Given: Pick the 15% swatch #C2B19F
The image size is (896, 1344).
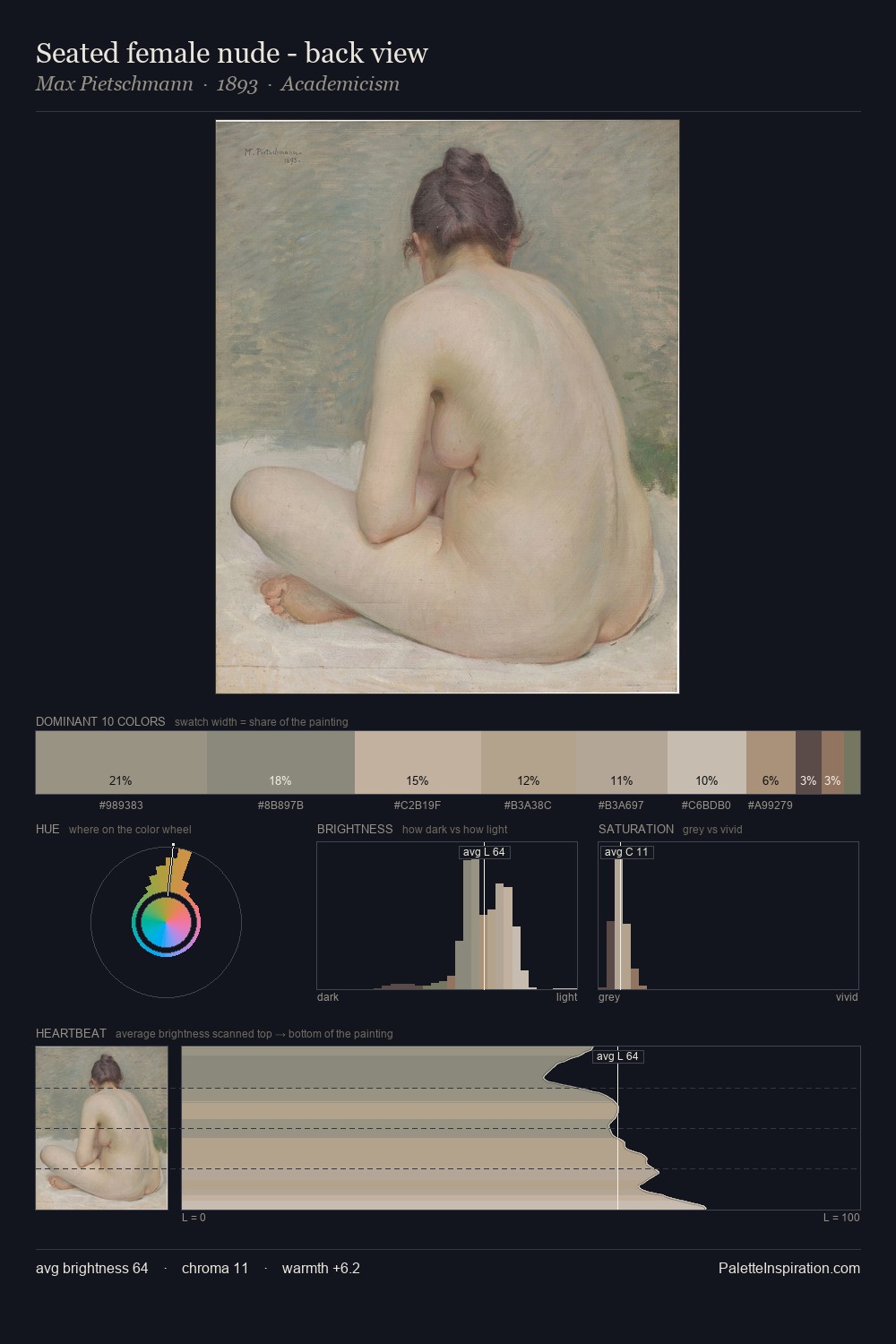Looking at the screenshot, I should (418, 762).
